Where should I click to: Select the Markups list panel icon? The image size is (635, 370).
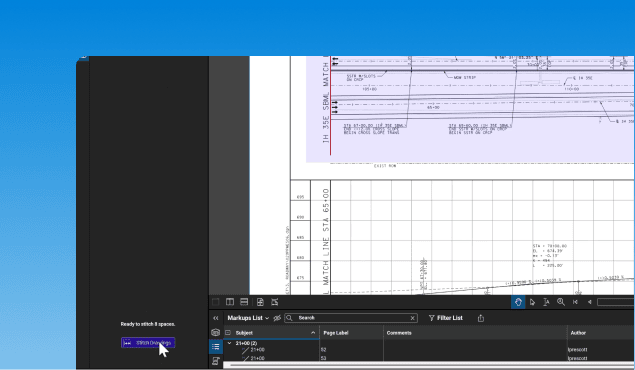[216, 347]
